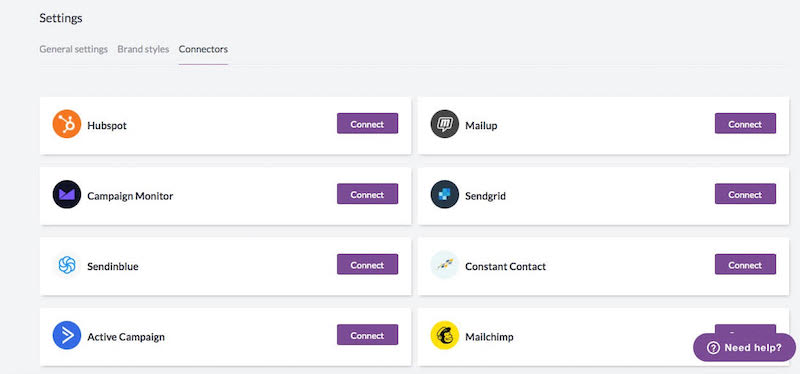Click the yellow Mailchimp monkey logo
The image size is (800, 374).
click(445, 335)
